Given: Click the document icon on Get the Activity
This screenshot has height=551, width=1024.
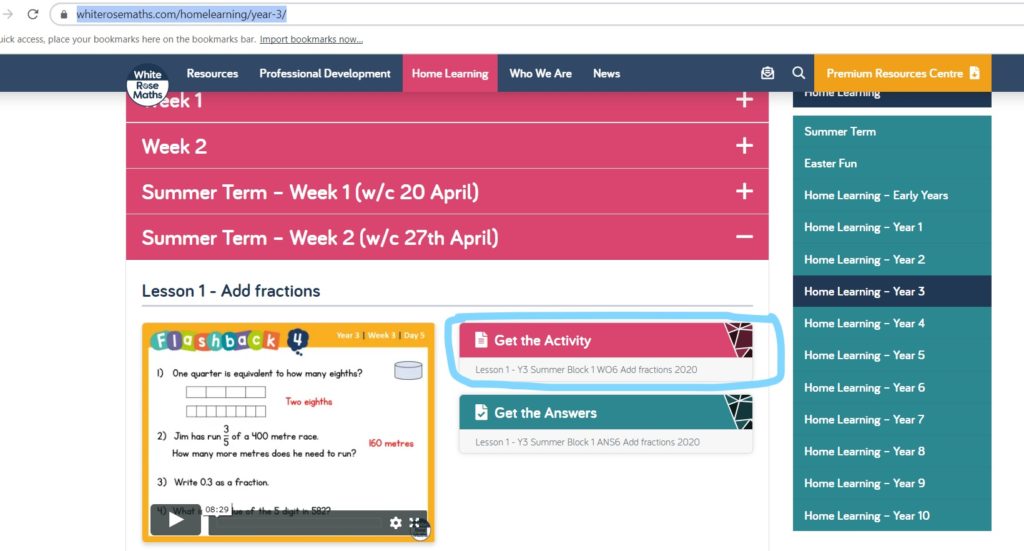Looking at the screenshot, I should pyautogui.click(x=480, y=340).
